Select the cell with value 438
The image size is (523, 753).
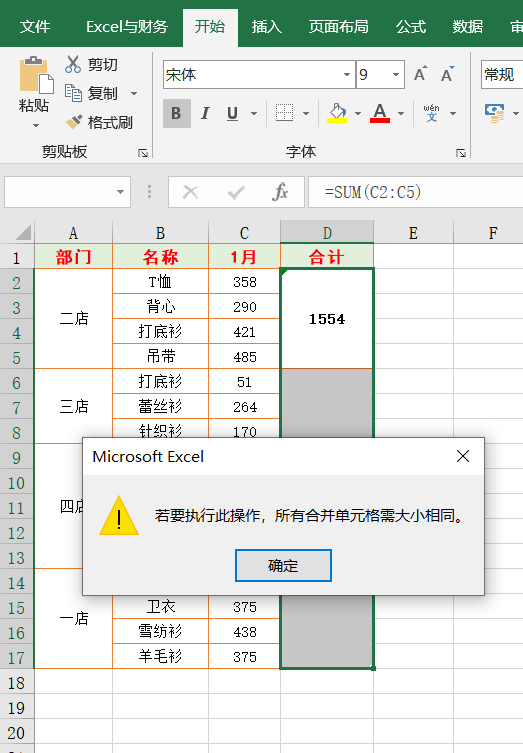244,631
